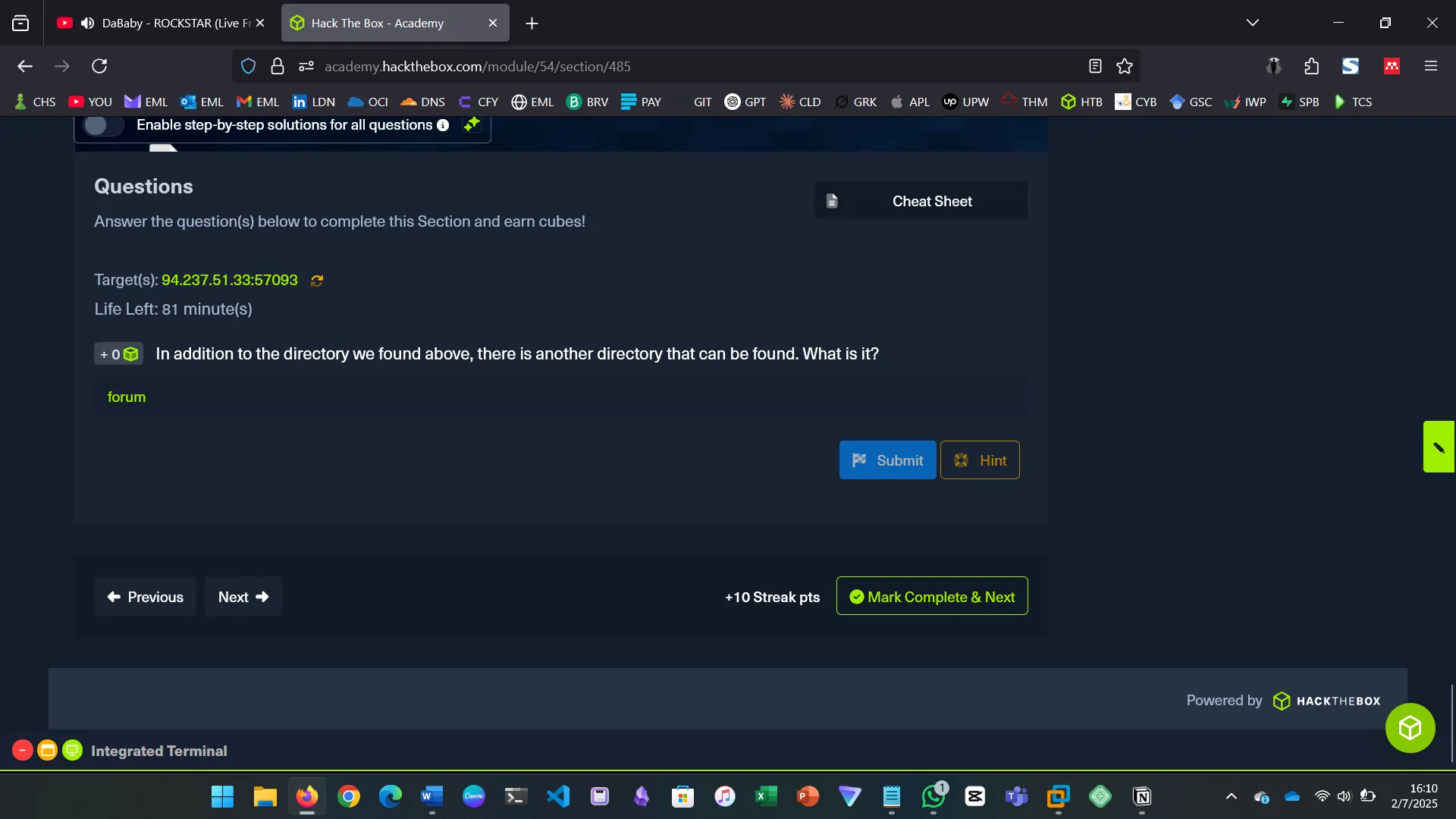This screenshot has height=819, width=1456.
Task: Open the HTB bookmark from the bookmarks bar
Action: pos(1082,101)
